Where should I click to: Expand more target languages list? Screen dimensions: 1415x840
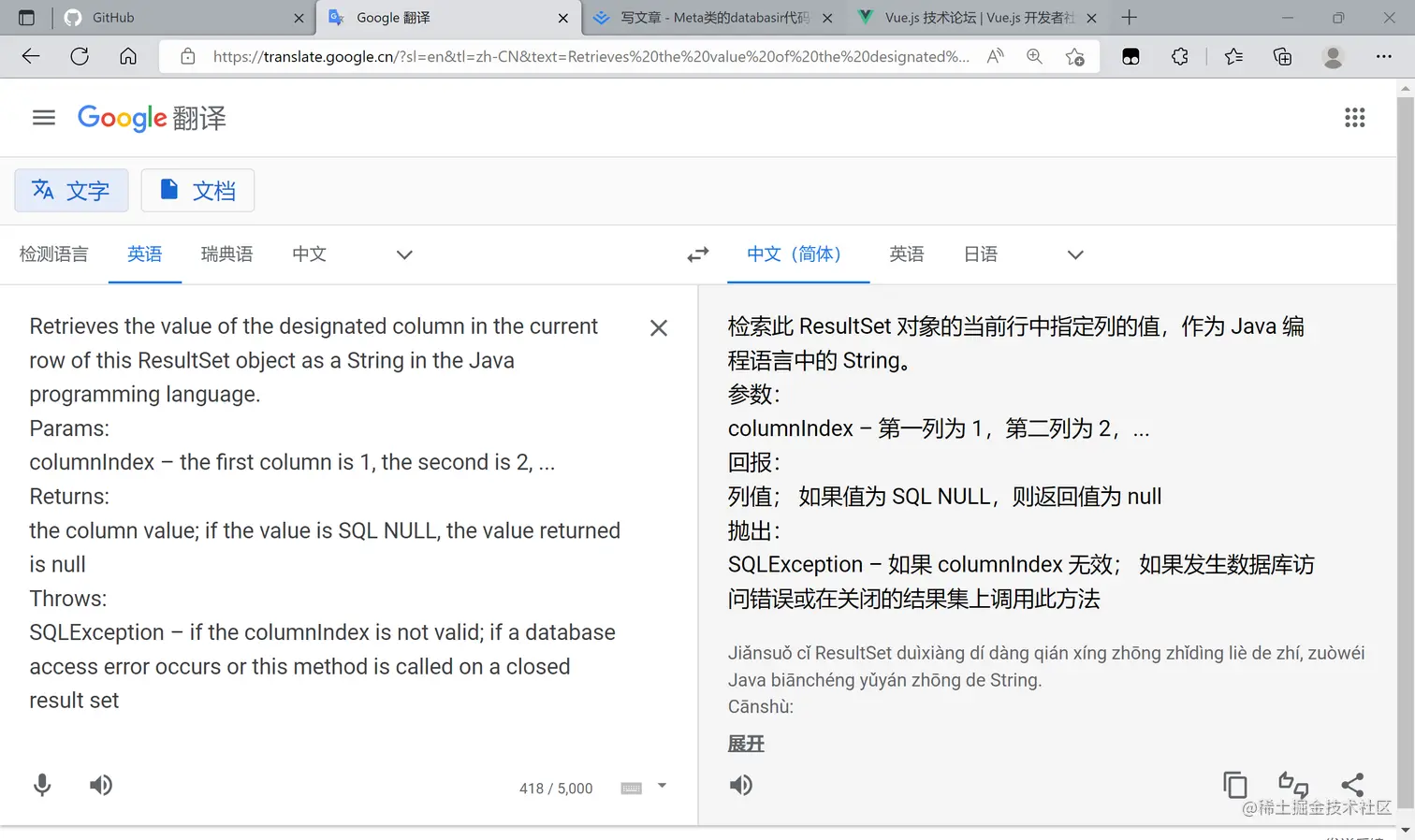click(1075, 254)
